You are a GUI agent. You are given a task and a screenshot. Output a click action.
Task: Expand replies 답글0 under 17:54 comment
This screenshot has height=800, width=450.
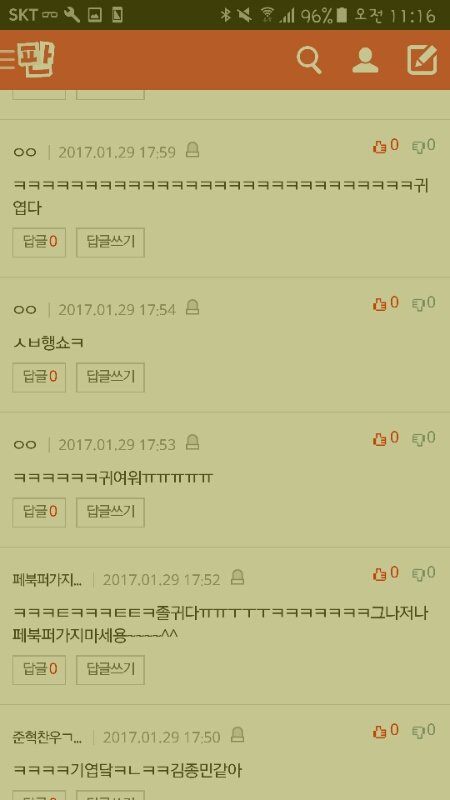[x=39, y=378]
